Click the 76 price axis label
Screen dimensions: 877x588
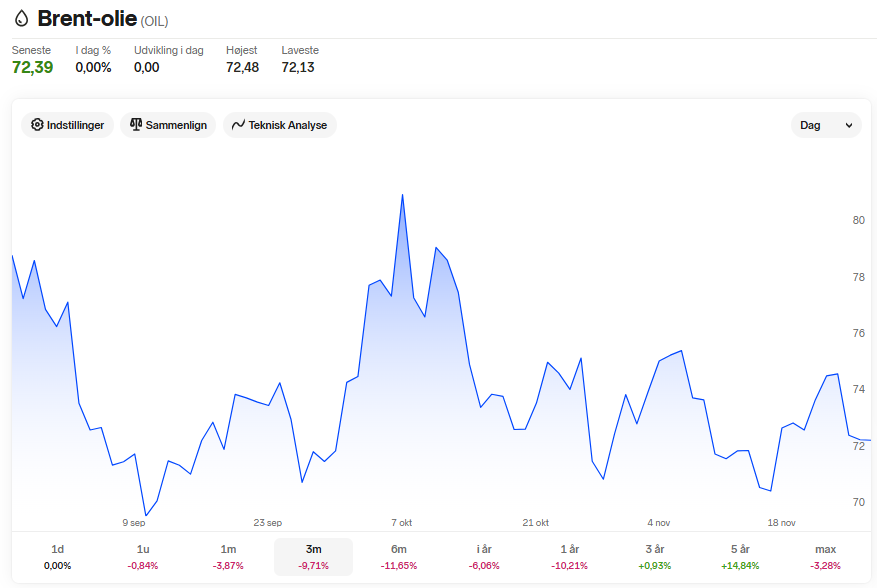tap(859, 333)
